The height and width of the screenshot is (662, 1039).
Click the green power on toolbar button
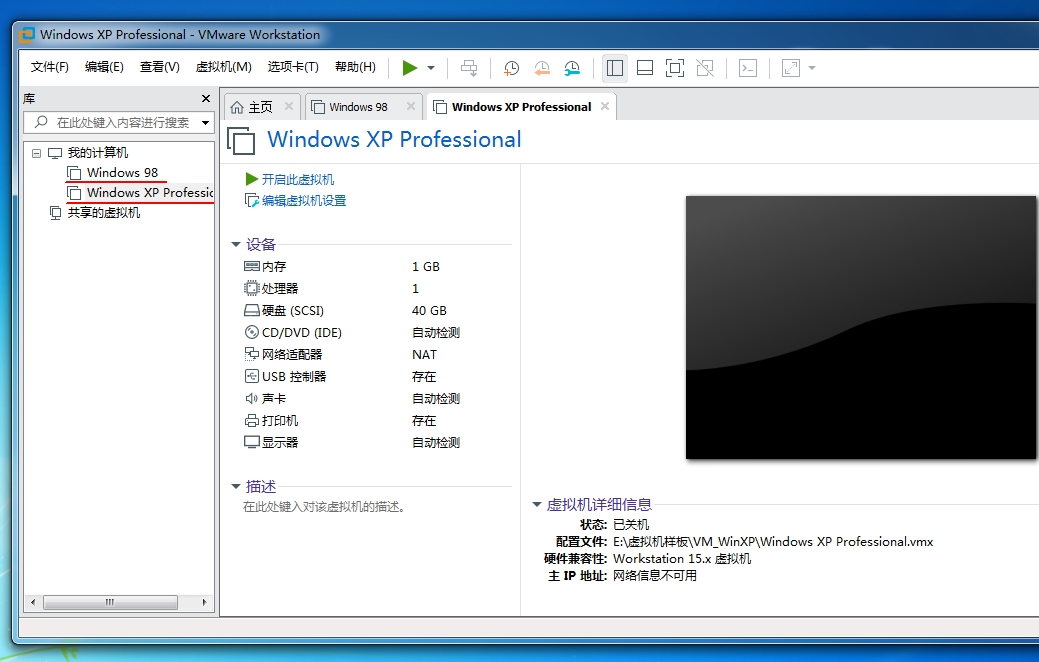tap(409, 68)
